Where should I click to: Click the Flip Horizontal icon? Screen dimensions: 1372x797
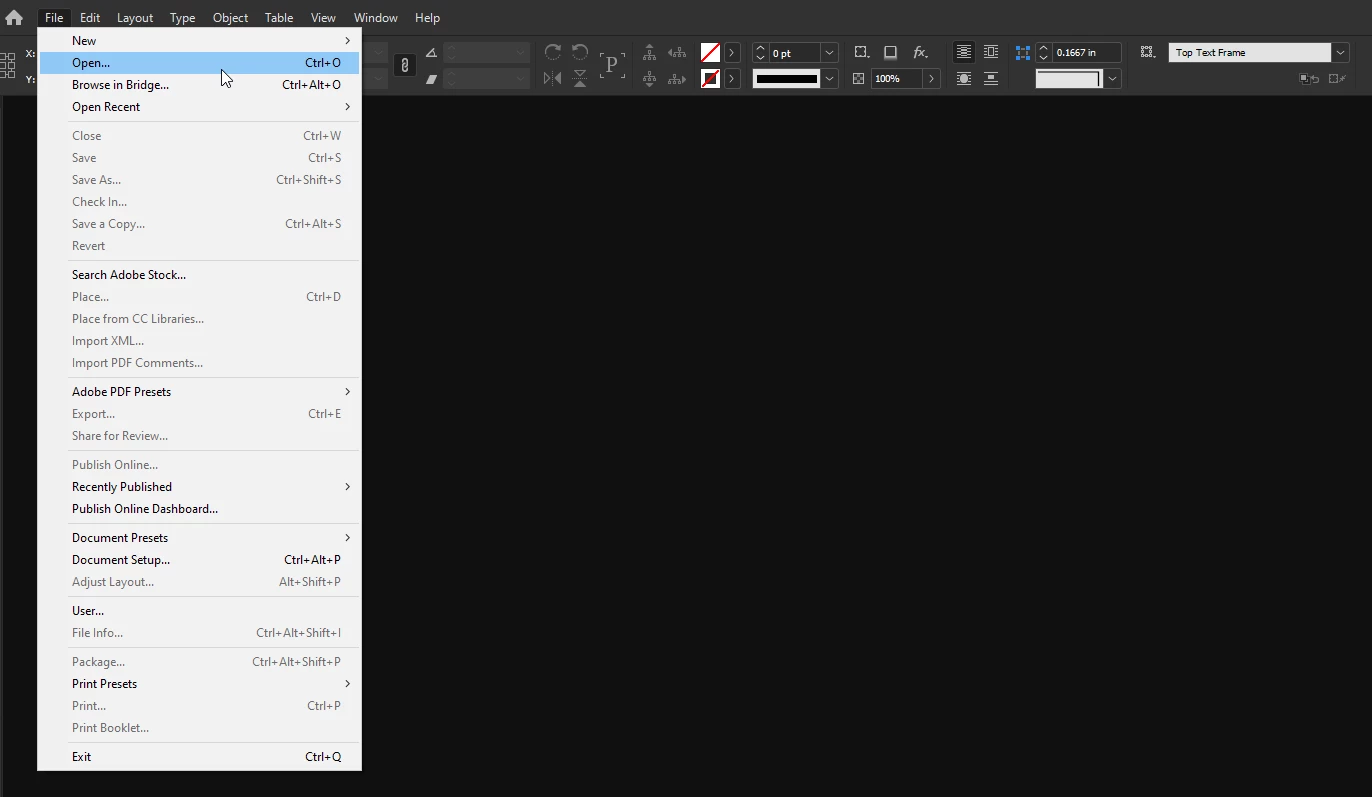coord(553,78)
